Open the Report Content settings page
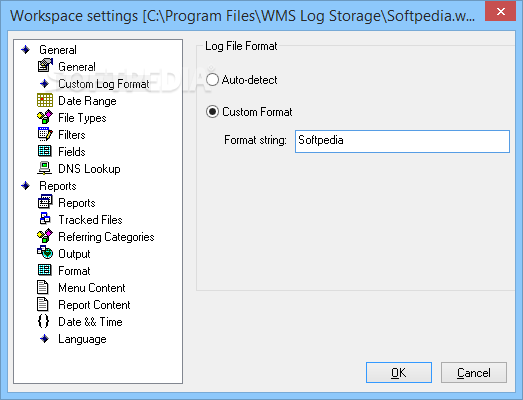Screen dimensions: 523x400 [x=94, y=305]
